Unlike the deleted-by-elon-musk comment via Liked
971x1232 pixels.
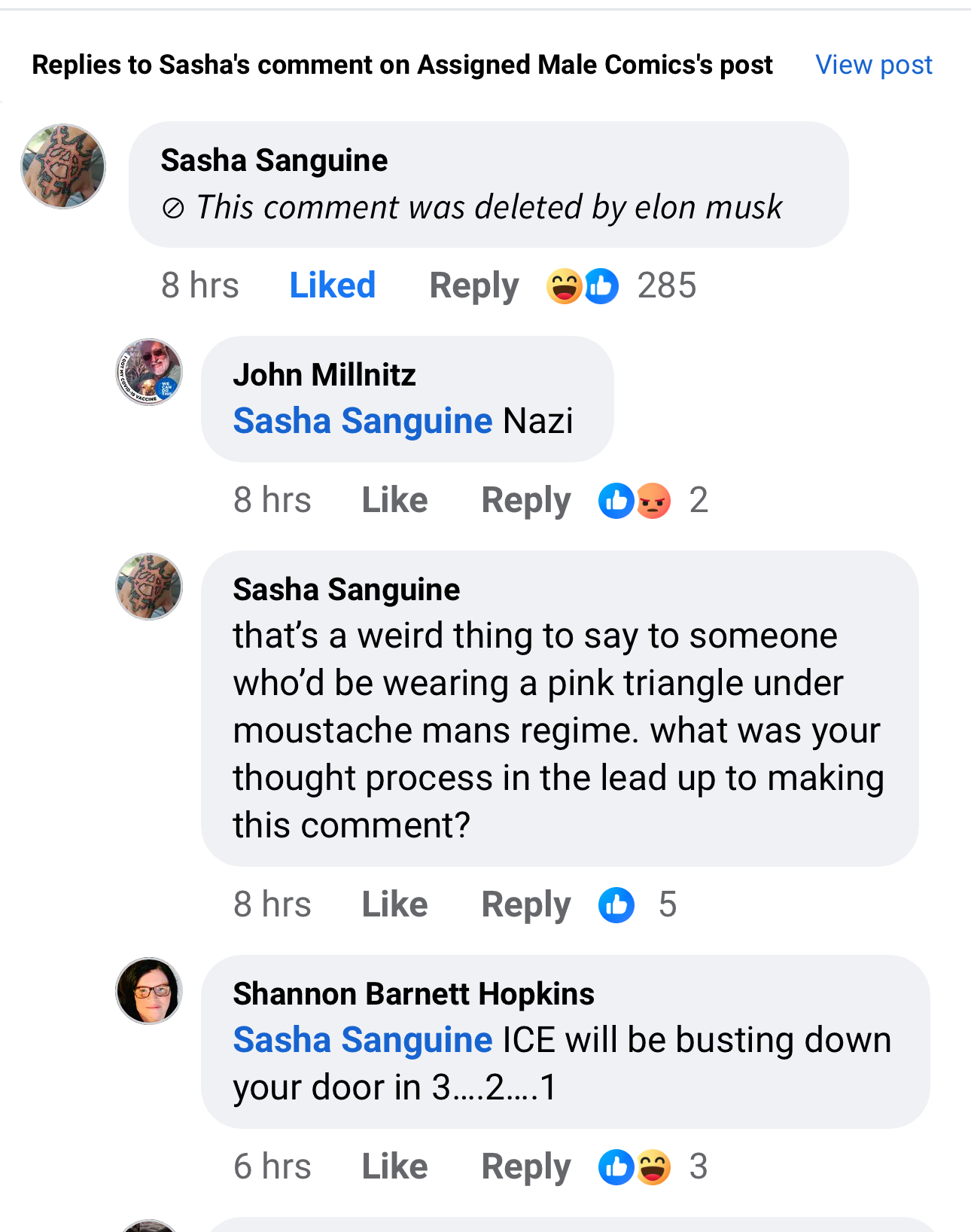point(333,285)
